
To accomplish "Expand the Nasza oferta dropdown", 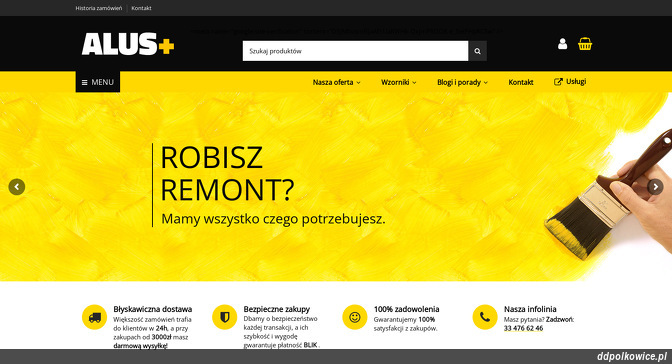I will click(336, 82).
